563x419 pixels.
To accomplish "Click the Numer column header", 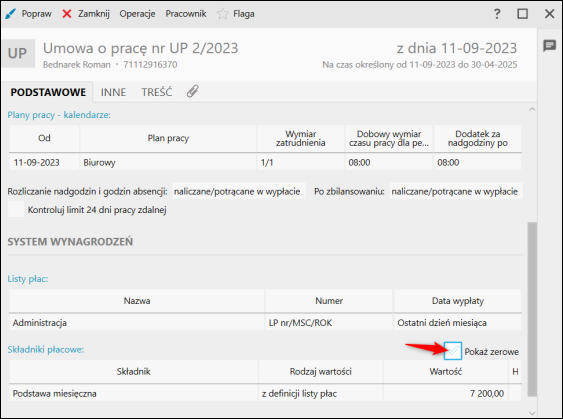I will pyautogui.click(x=329, y=301).
